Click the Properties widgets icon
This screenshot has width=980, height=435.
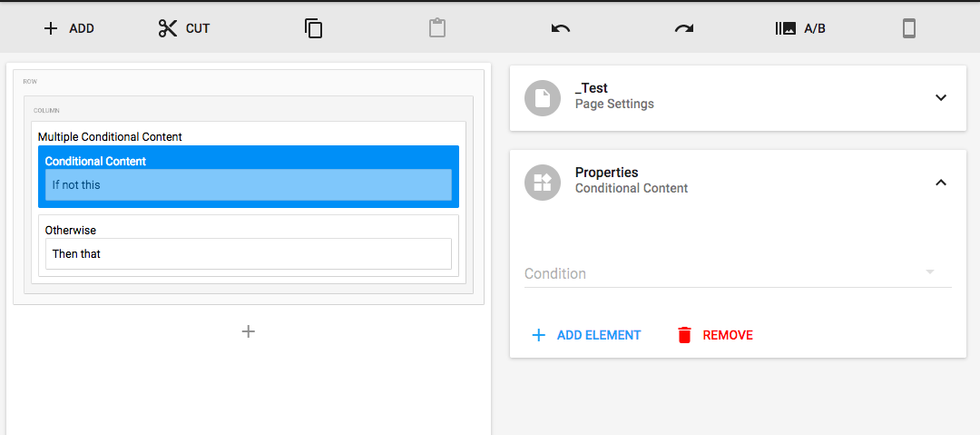pyautogui.click(x=543, y=182)
